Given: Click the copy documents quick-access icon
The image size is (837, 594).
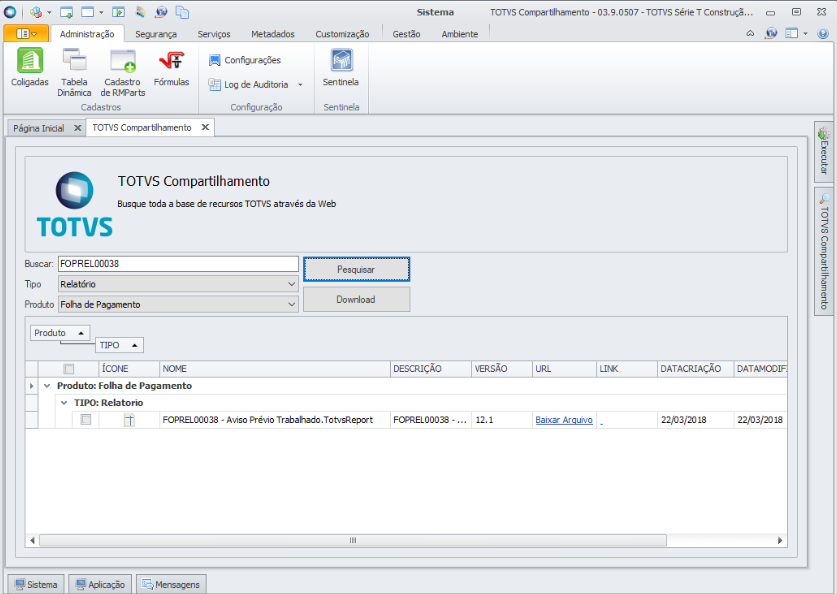Looking at the screenshot, I should pos(182,12).
